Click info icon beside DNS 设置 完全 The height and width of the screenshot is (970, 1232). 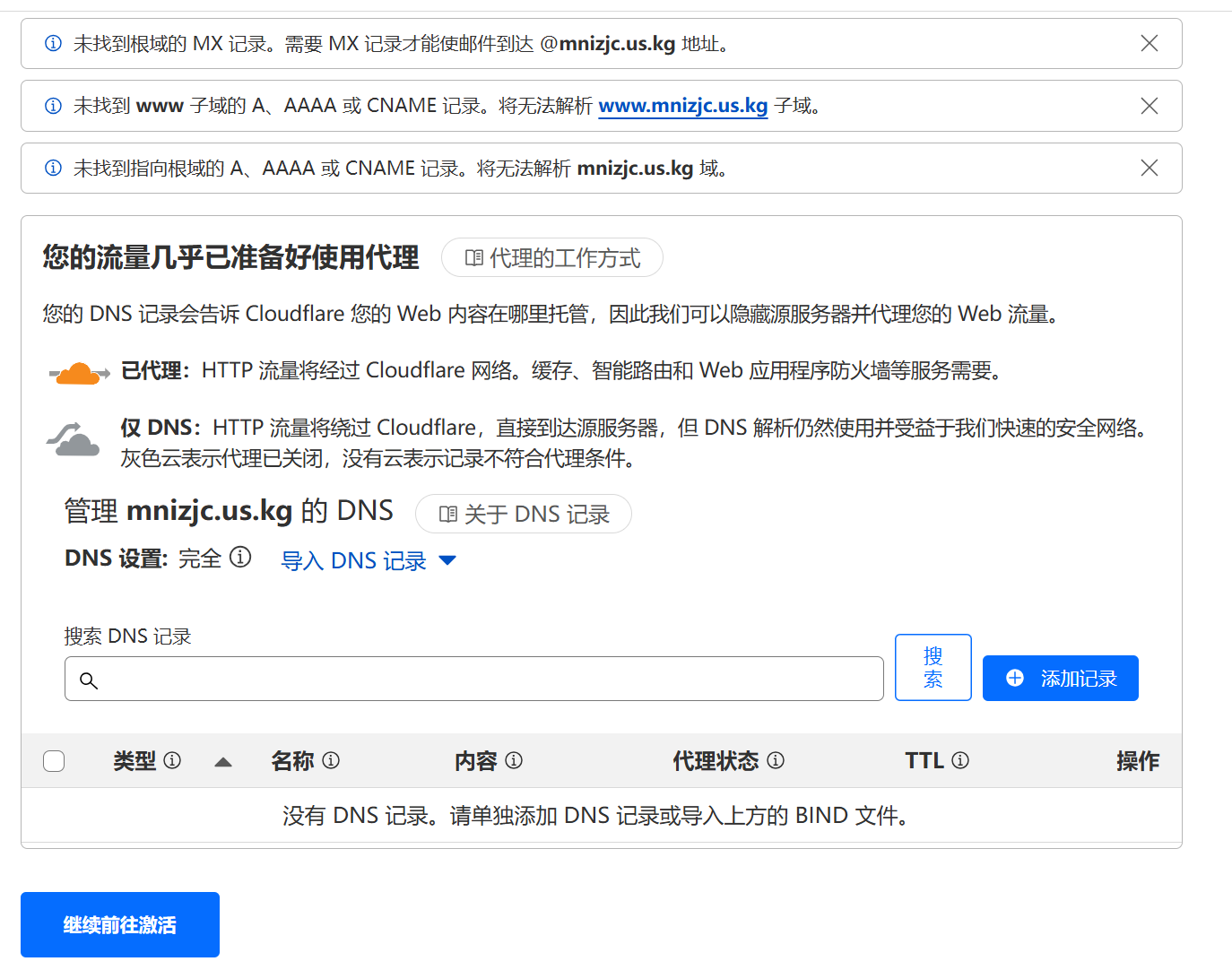click(x=240, y=558)
